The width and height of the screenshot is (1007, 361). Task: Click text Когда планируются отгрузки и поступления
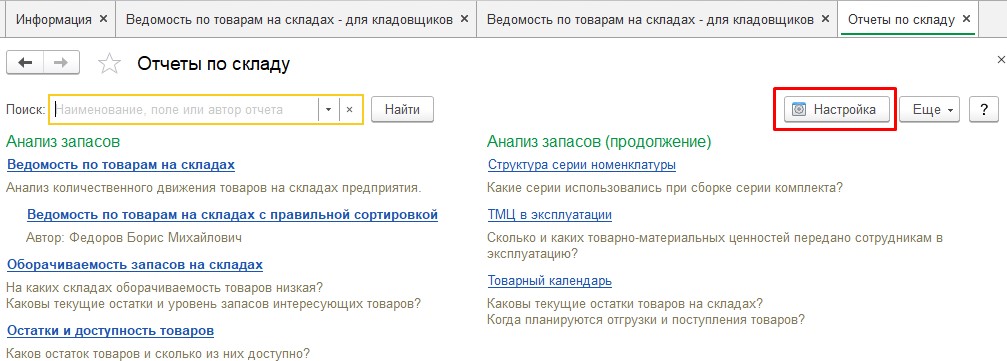(x=646, y=319)
